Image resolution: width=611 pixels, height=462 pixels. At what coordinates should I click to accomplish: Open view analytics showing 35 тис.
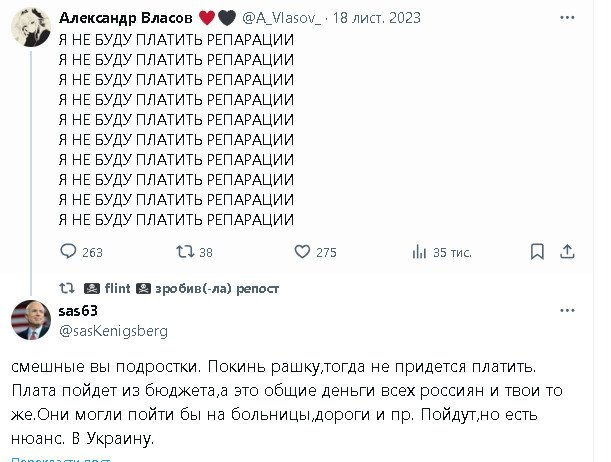pos(416,253)
